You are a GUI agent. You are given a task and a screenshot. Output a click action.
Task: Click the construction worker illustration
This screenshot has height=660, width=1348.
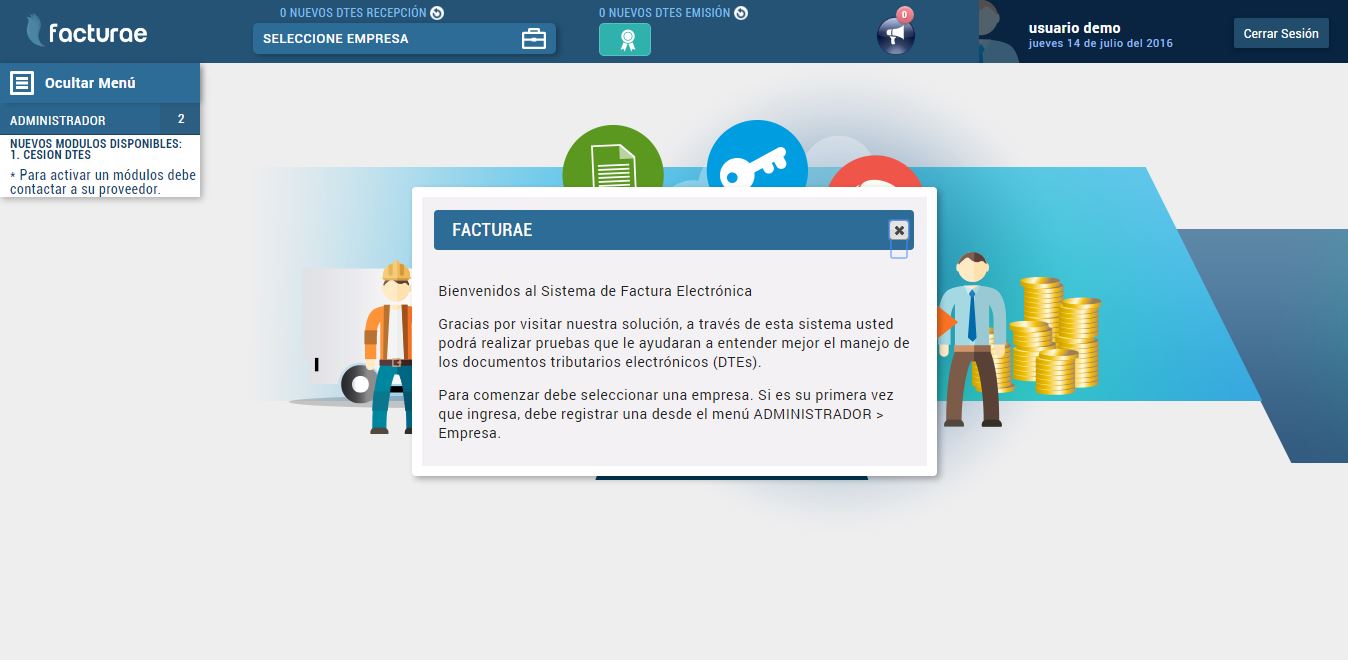pos(388,346)
